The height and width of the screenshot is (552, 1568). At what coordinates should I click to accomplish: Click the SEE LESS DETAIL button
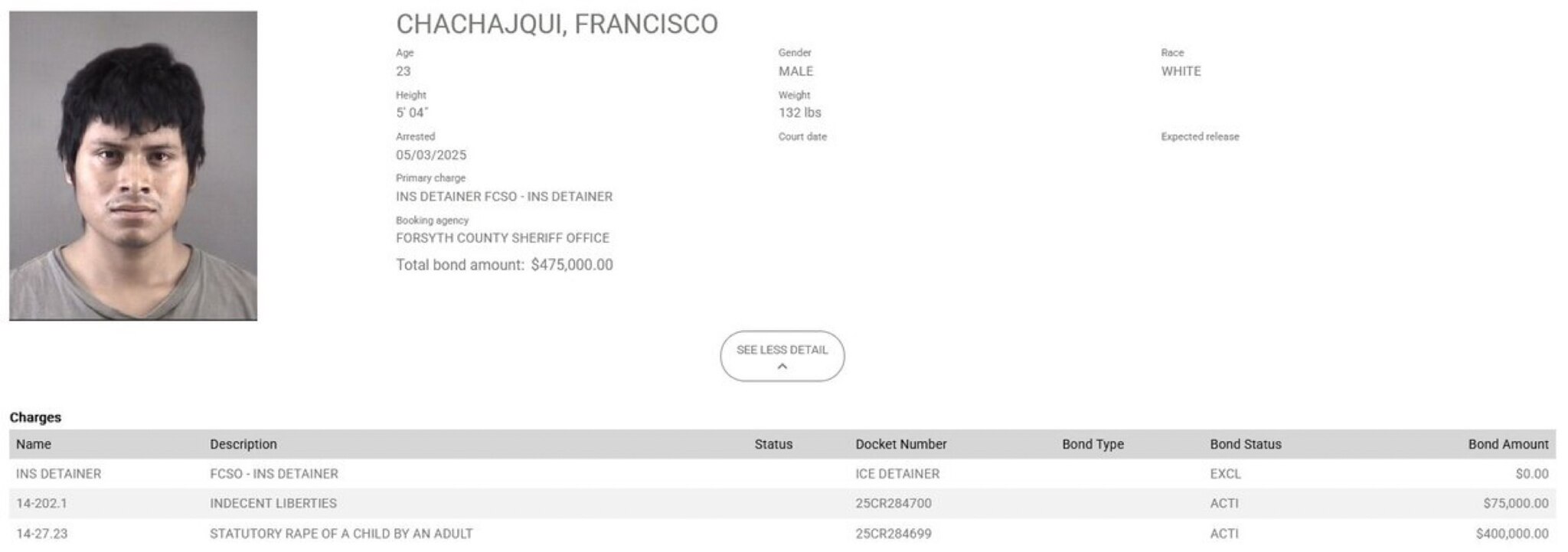coord(782,350)
